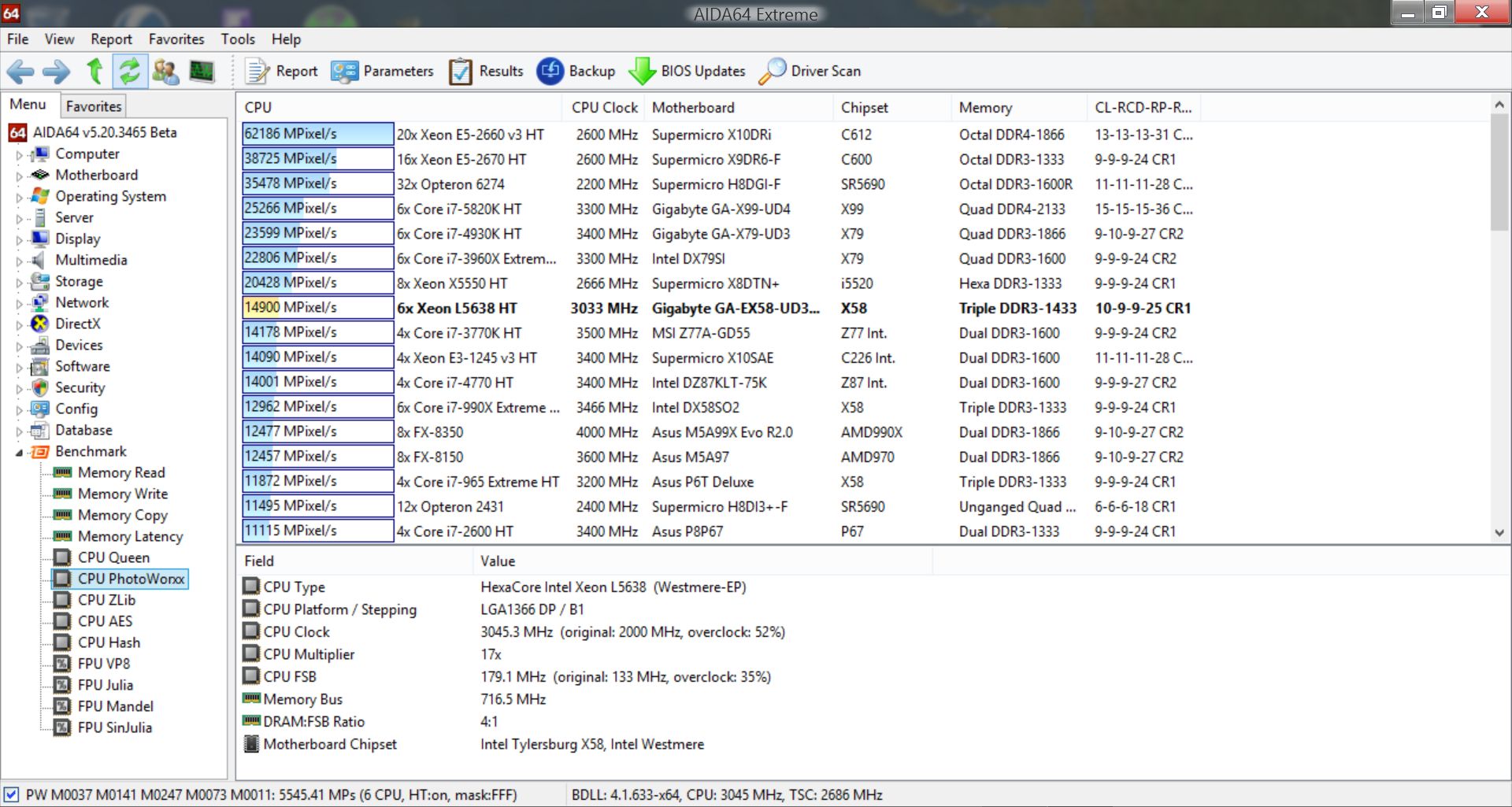Expand the Computer tree node
The image size is (1512, 807).
[20, 155]
